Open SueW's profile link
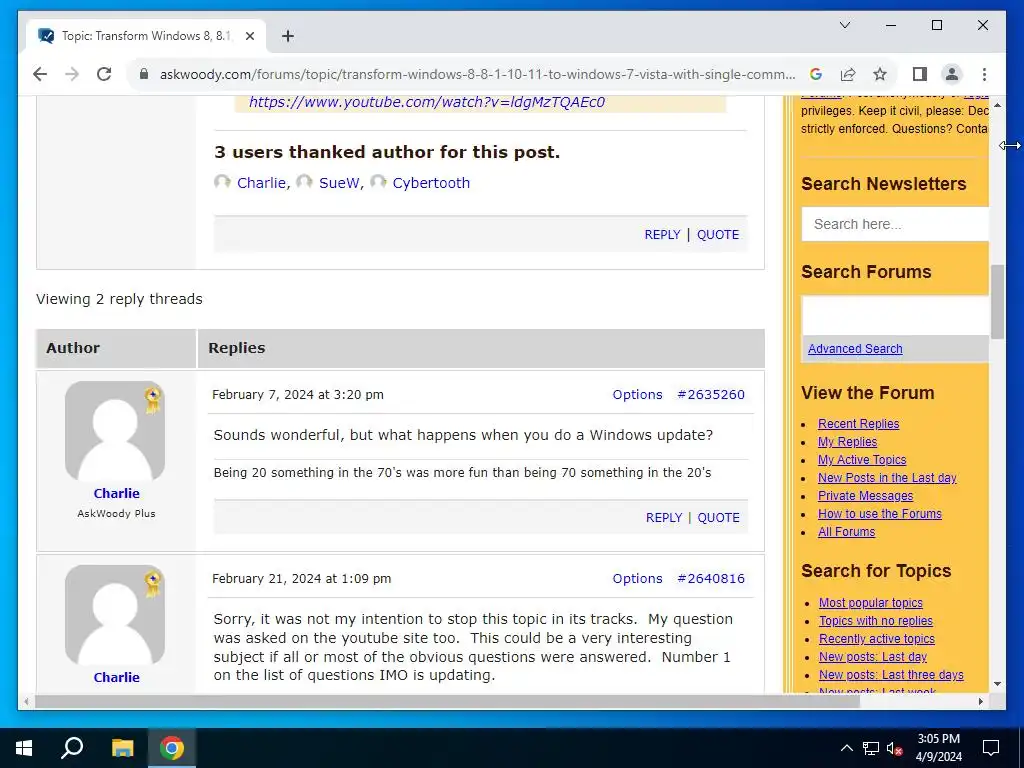This screenshot has width=1024, height=768. [x=339, y=183]
